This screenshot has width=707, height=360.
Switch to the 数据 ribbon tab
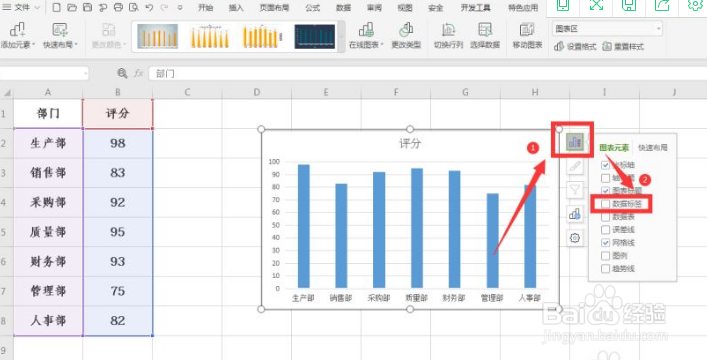(343, 8)
